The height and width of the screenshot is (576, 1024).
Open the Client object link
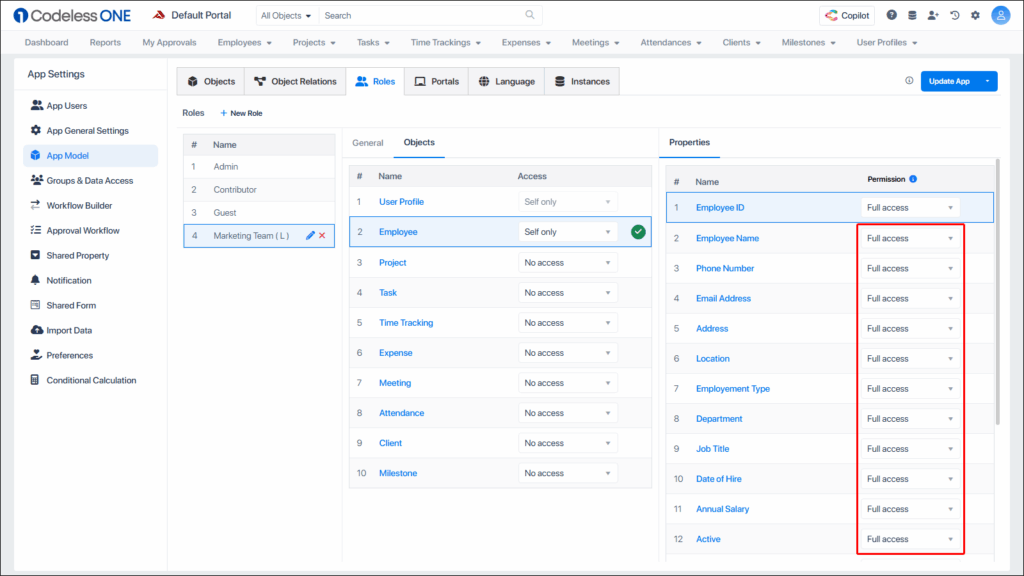click(x=390, y=443)
